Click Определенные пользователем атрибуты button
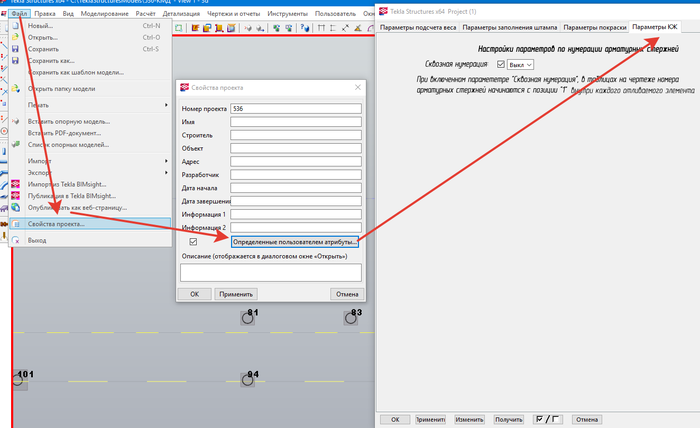Screen dimensions: 700x428 (295, 242)
